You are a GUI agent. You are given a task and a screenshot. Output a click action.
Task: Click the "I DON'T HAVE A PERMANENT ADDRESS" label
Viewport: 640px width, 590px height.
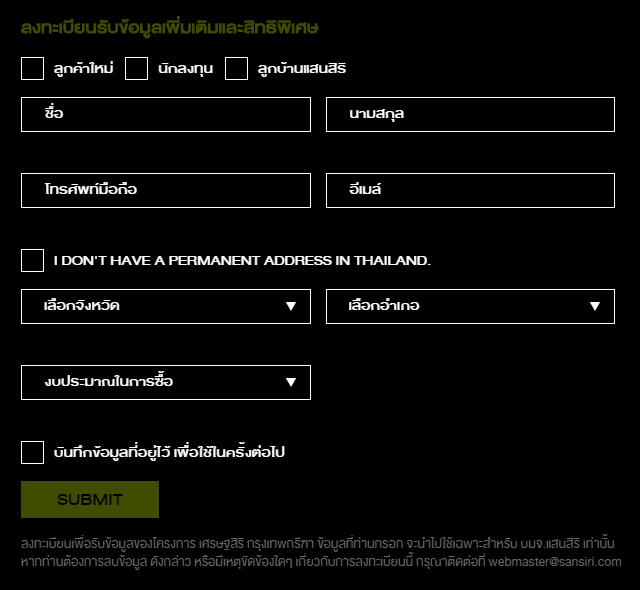point(242,260)
